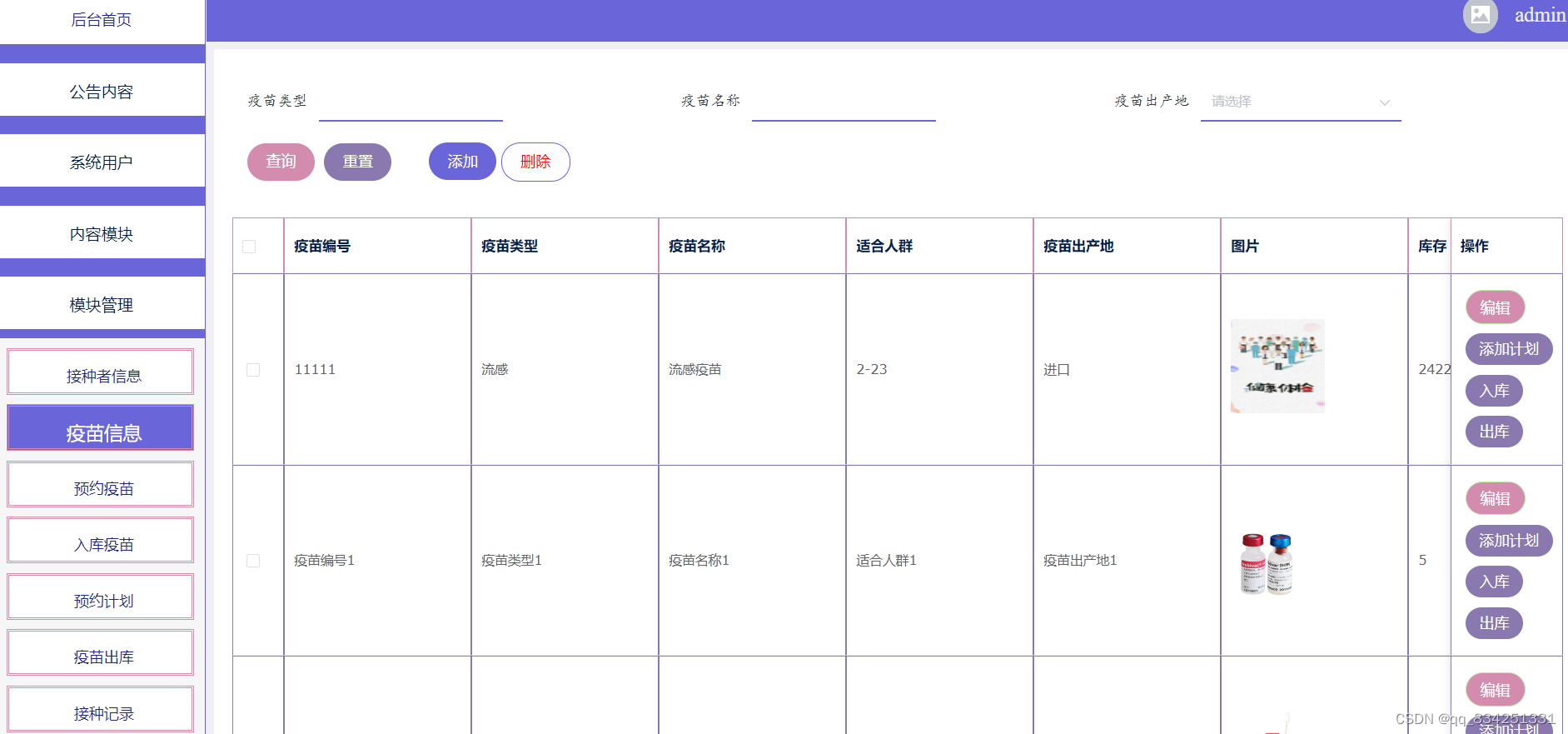1568x734 pixels.
Task: Select the checkbox for 疫苗编号1 row
Action: click(x=253, y=561)
